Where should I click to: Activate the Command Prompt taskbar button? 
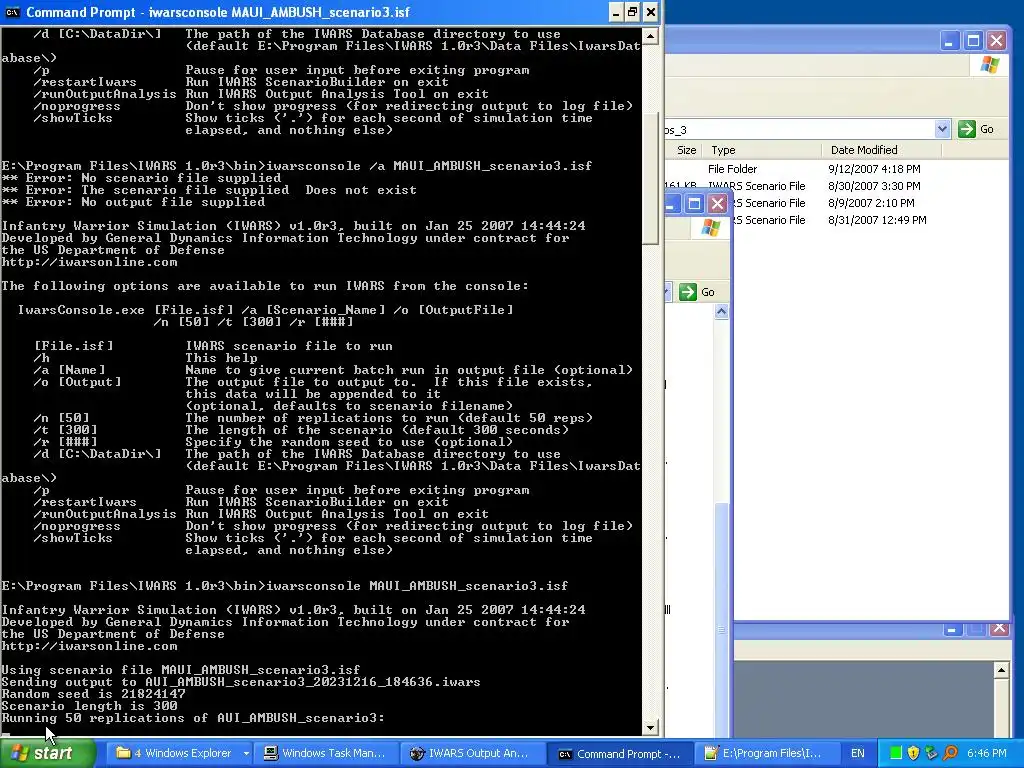click(619, 753)
